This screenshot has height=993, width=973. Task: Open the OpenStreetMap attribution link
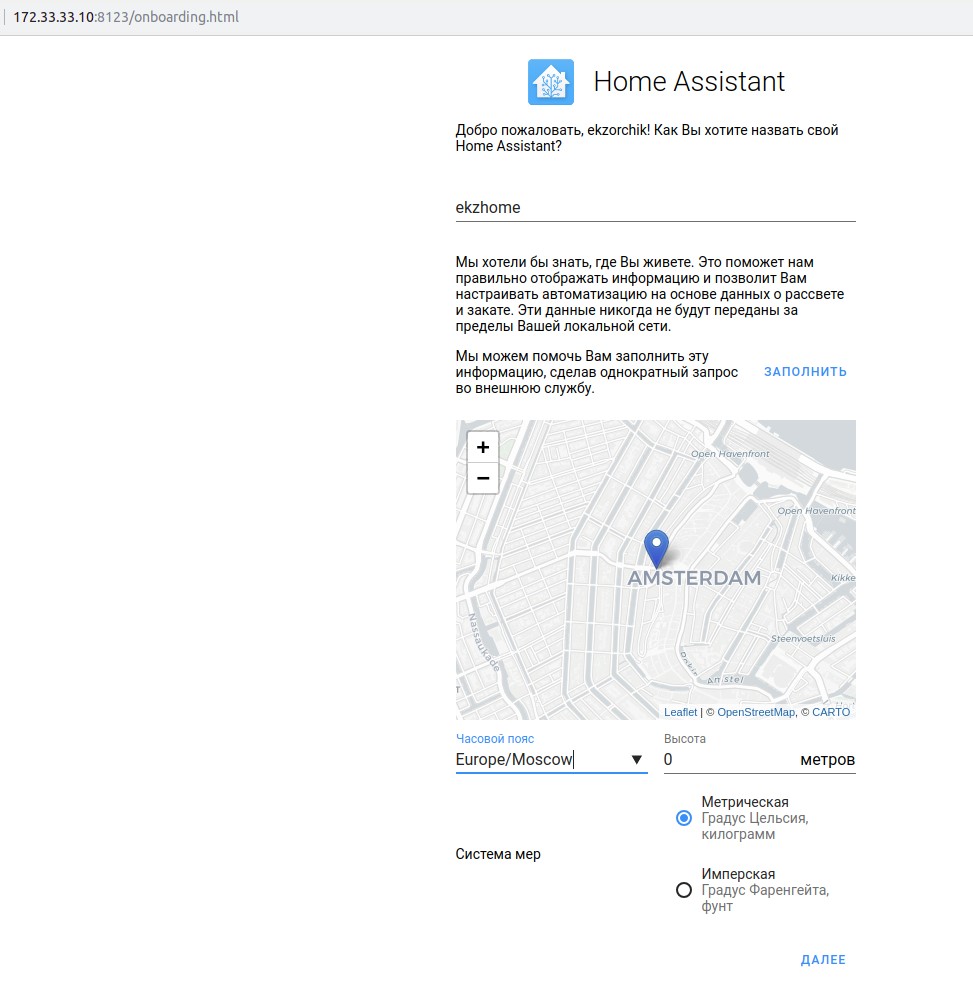(x=755, y=712)
